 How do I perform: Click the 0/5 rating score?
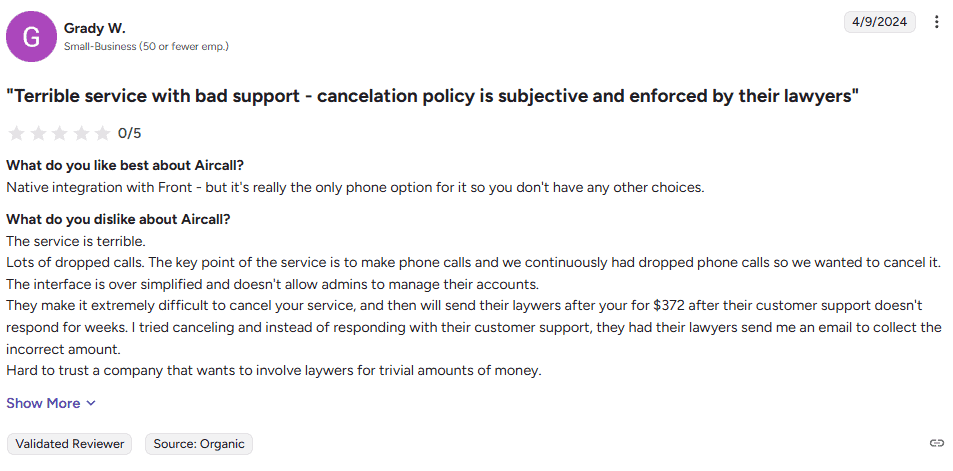pos(129,133)
